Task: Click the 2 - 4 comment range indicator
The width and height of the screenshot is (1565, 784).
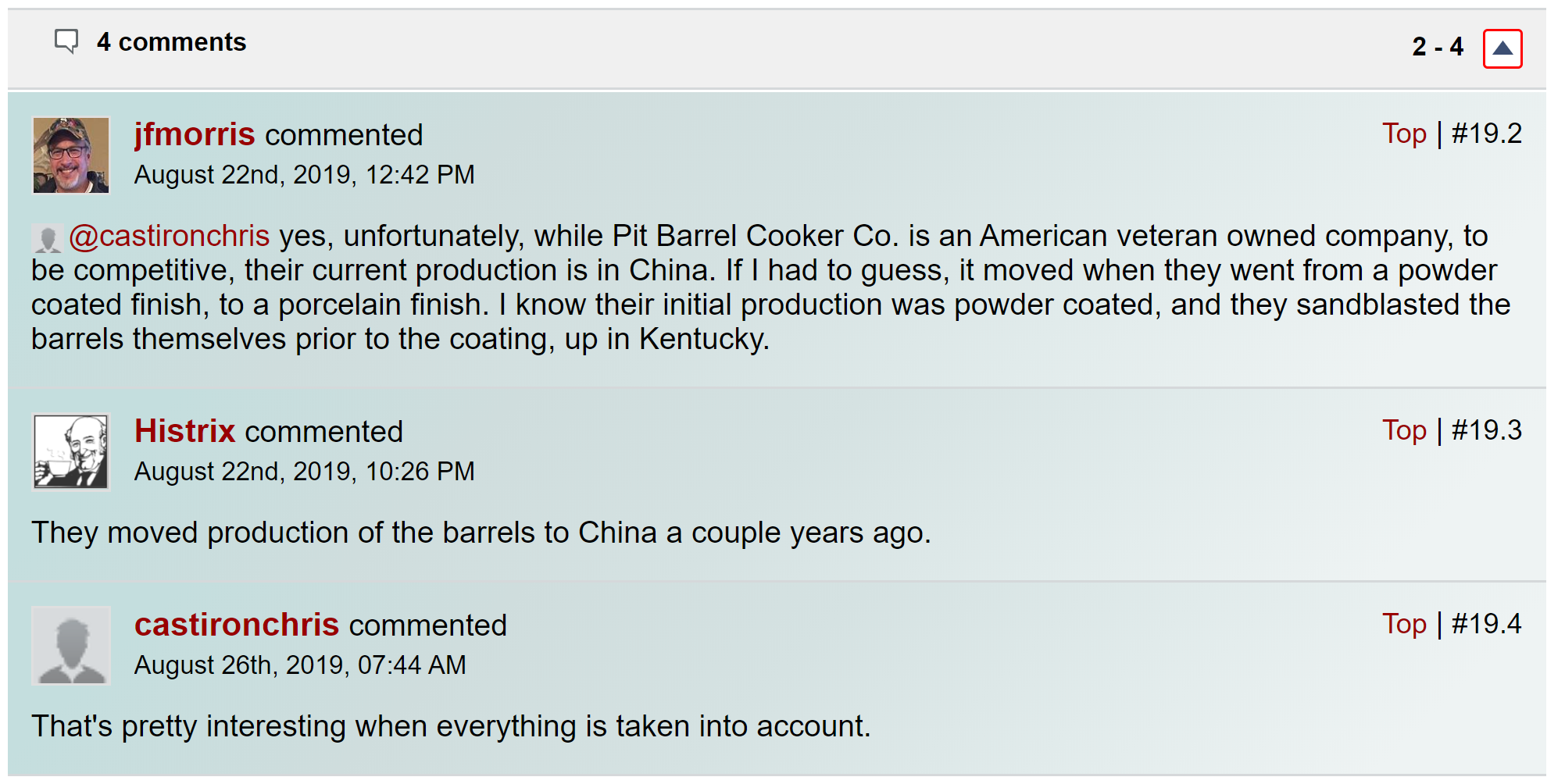Action: pos(1437,47)
